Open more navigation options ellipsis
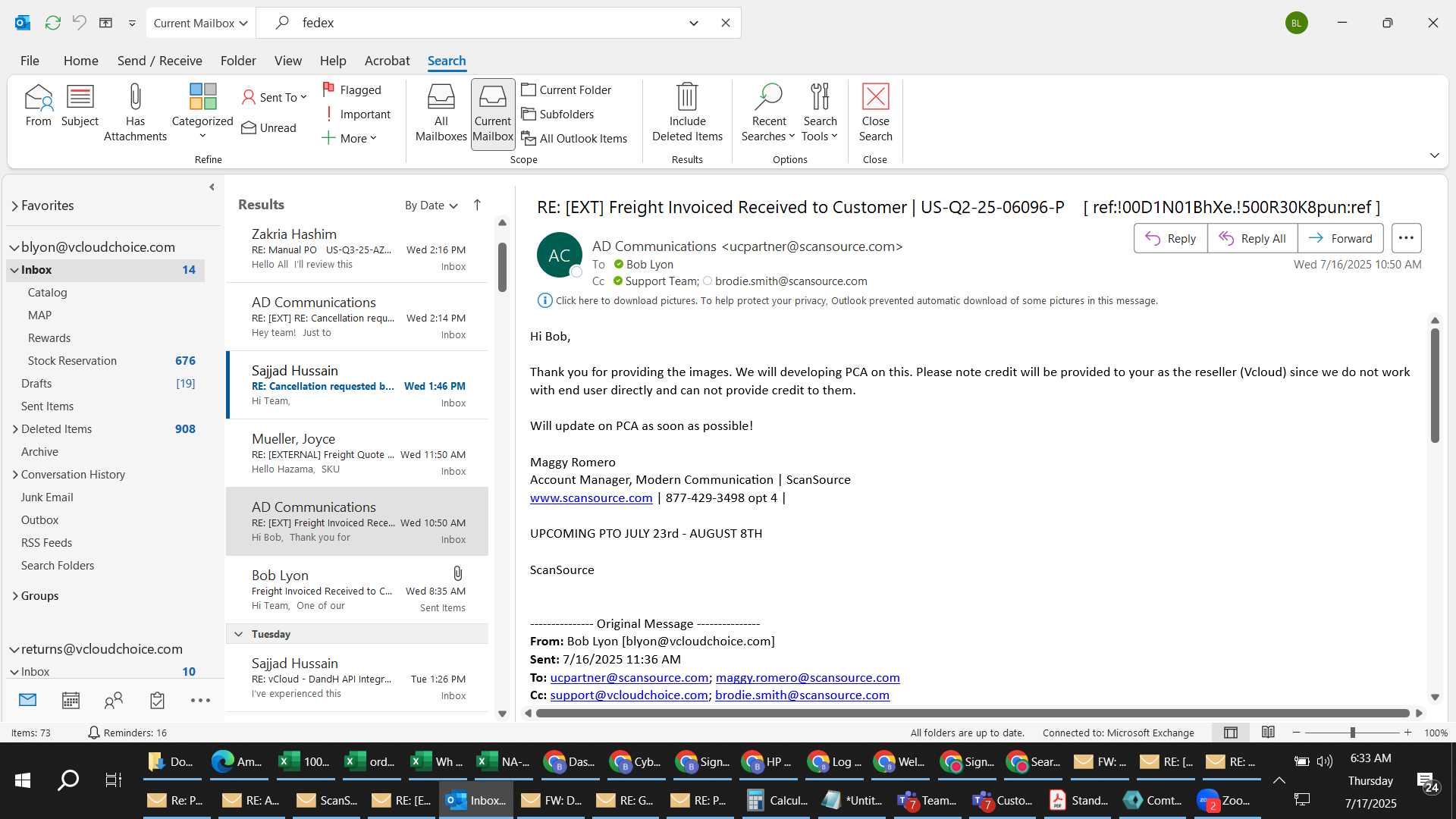This screenshot has height=819, width=1456. (200, 700)
